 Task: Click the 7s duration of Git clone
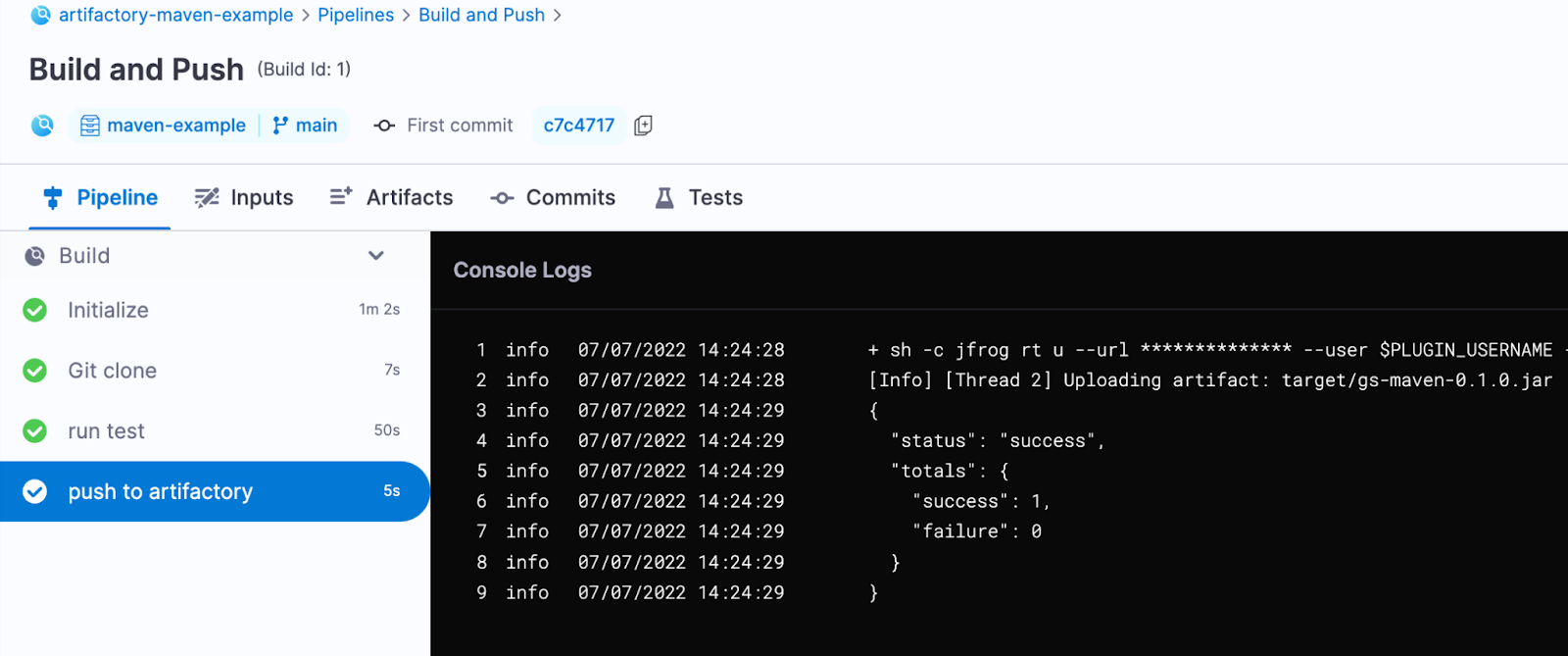coord(392,370)
